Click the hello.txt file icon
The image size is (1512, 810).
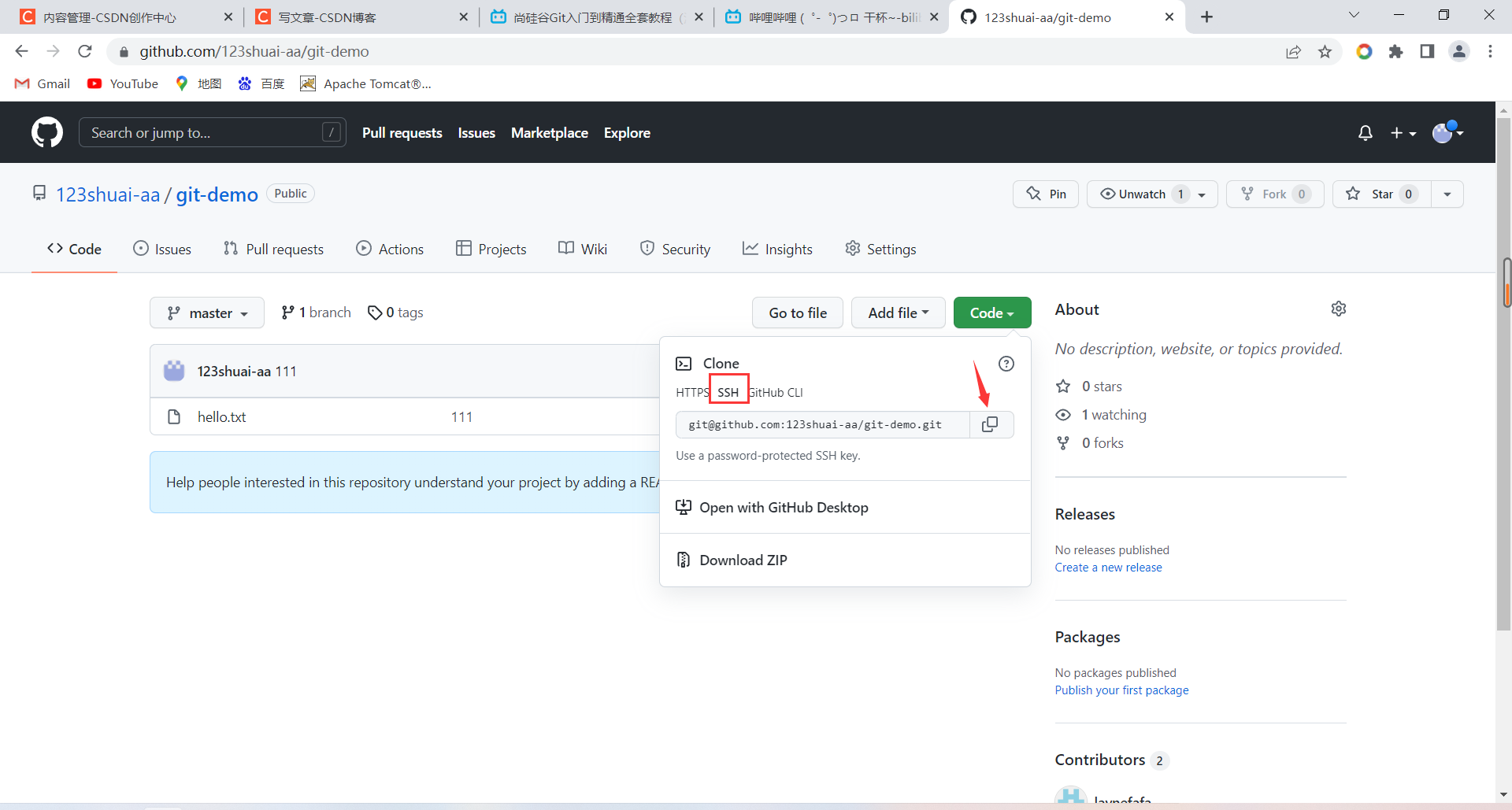[174, 416]
